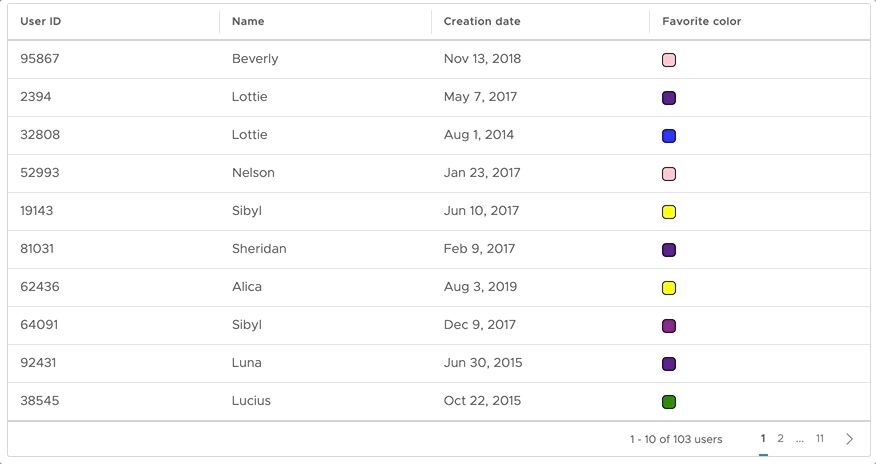Click the blue swatch for user 32808
Viewport: 876px width, 464px height.
tap(669, 136)
